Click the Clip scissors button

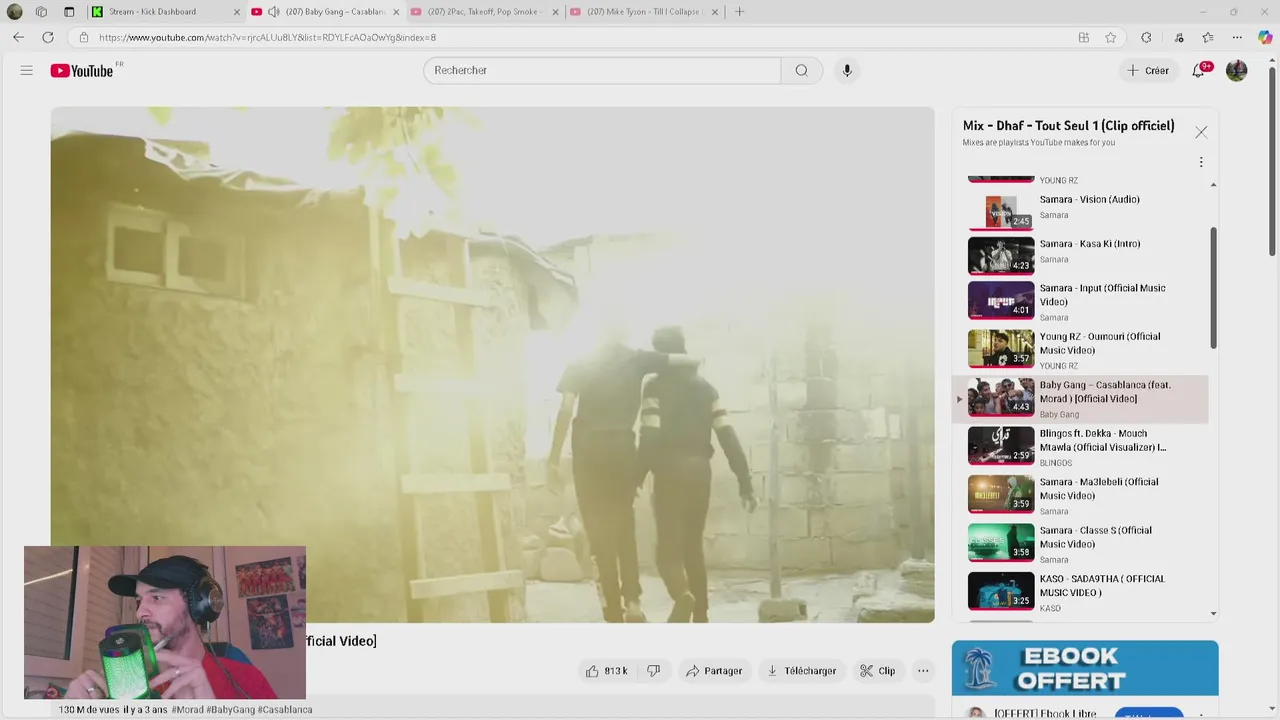(x=878, y=671)
